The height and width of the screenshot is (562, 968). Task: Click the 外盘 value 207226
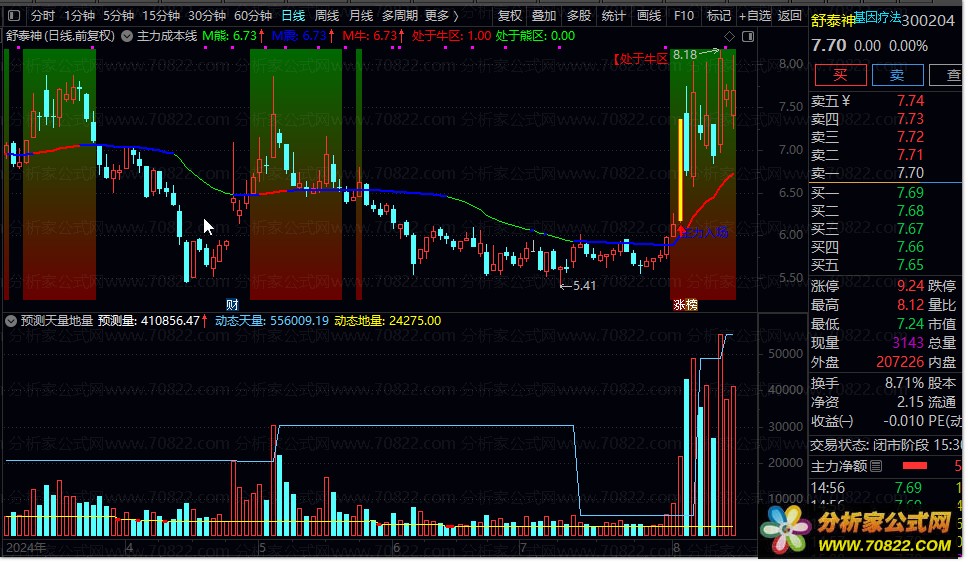(x=899, y=362)
